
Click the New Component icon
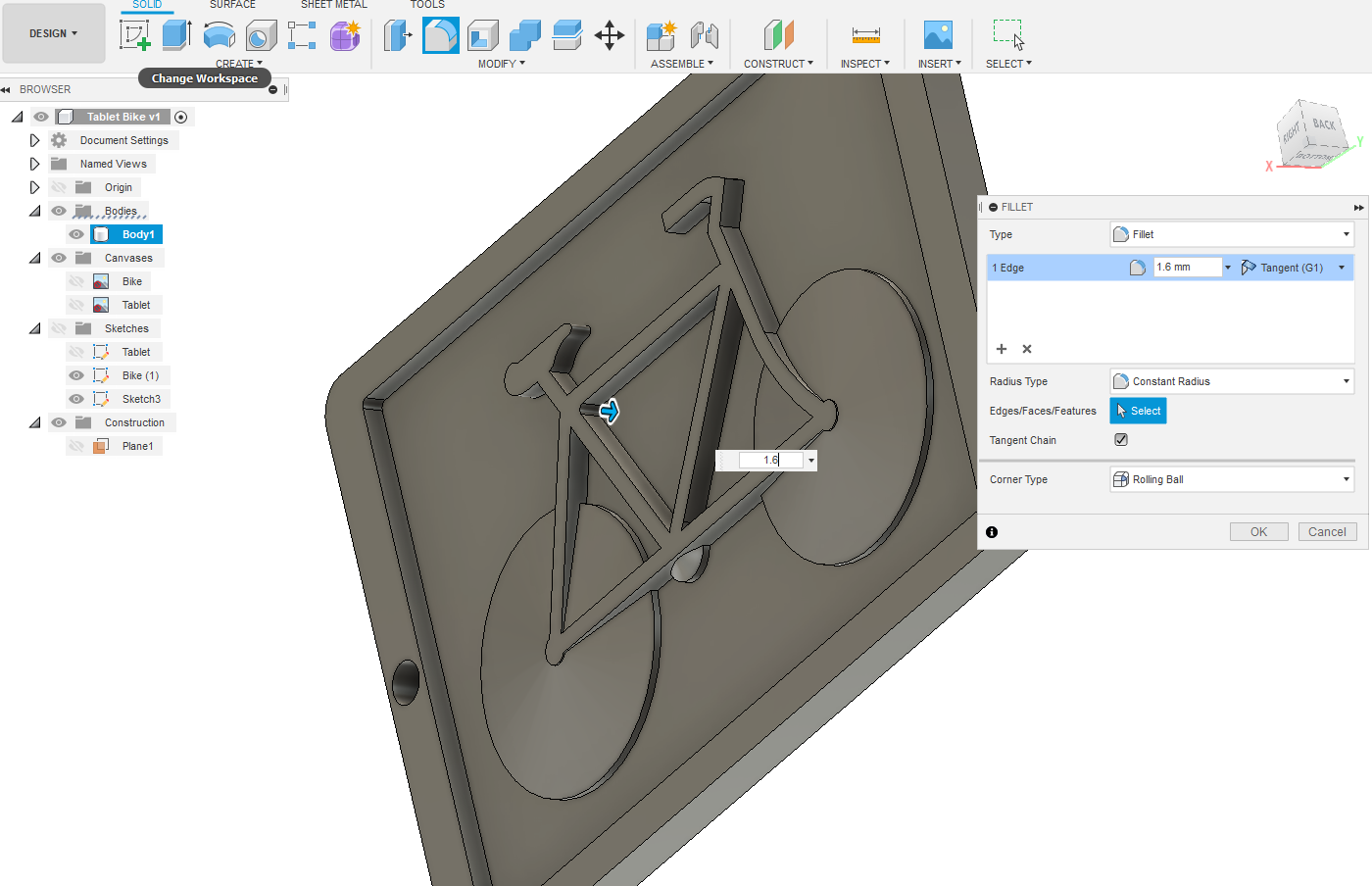coord(661,36)
